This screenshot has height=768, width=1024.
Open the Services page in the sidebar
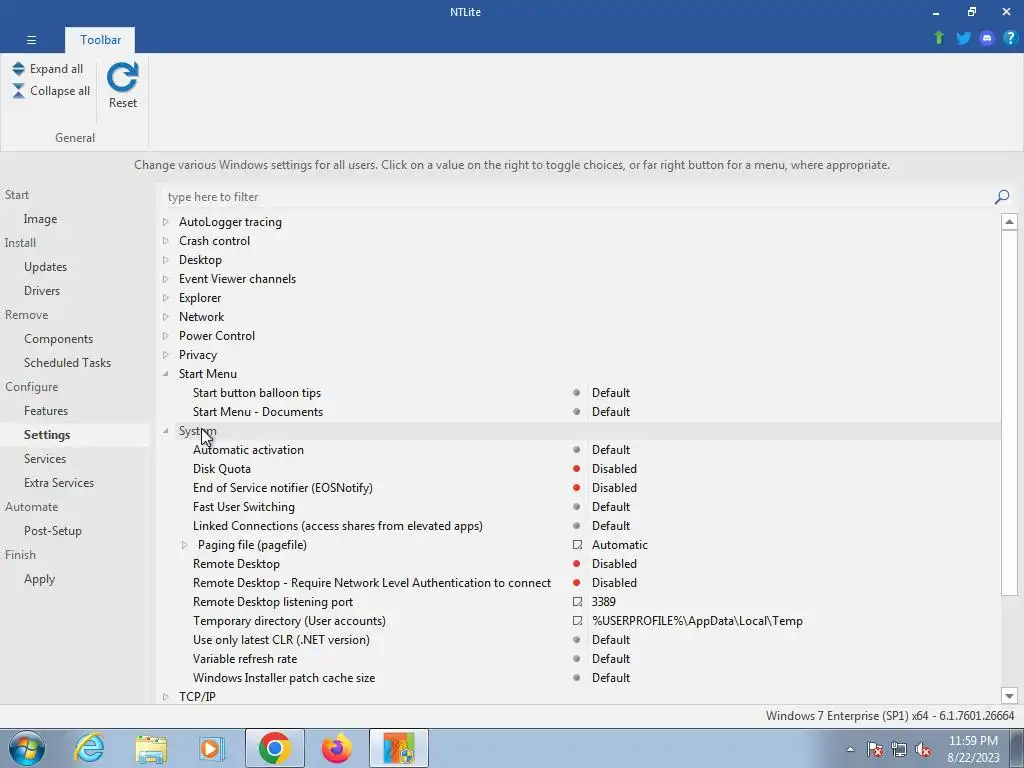[44, 458]
